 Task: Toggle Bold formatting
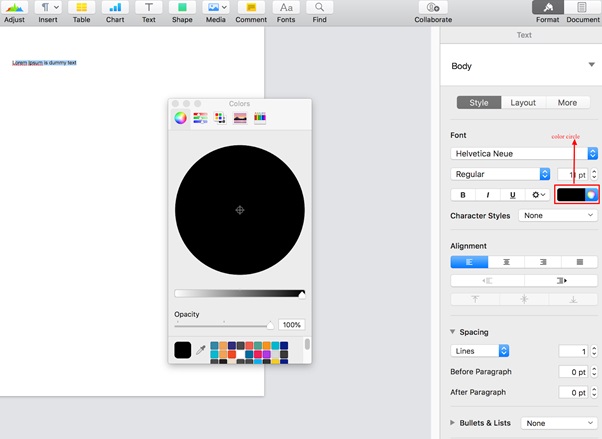coord(463,195)
